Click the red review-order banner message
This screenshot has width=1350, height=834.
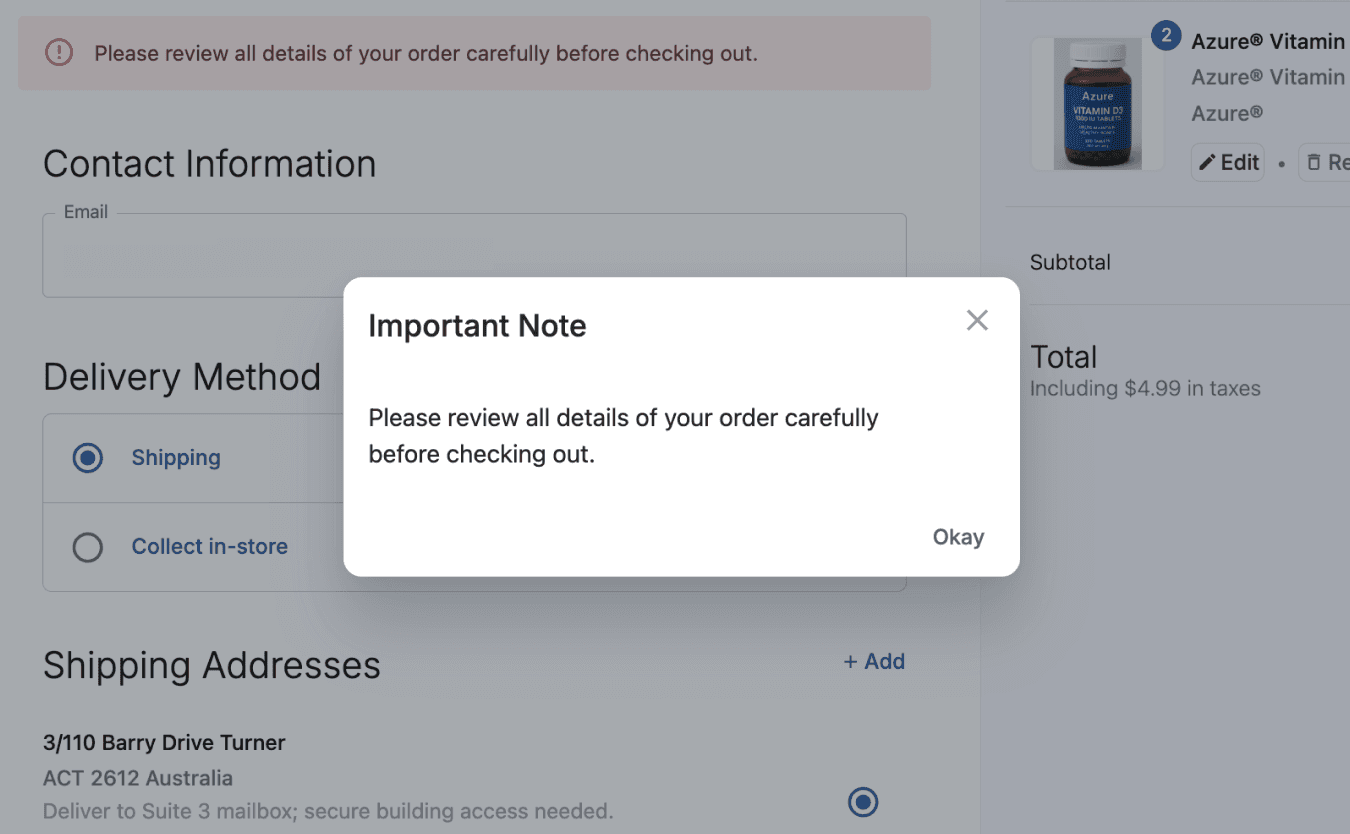point(426,53)
